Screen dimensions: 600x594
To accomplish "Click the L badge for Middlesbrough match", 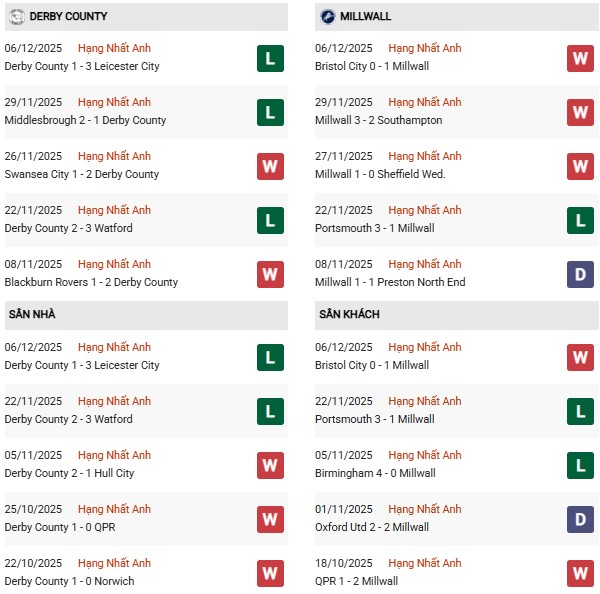I will tap(270, 112).
